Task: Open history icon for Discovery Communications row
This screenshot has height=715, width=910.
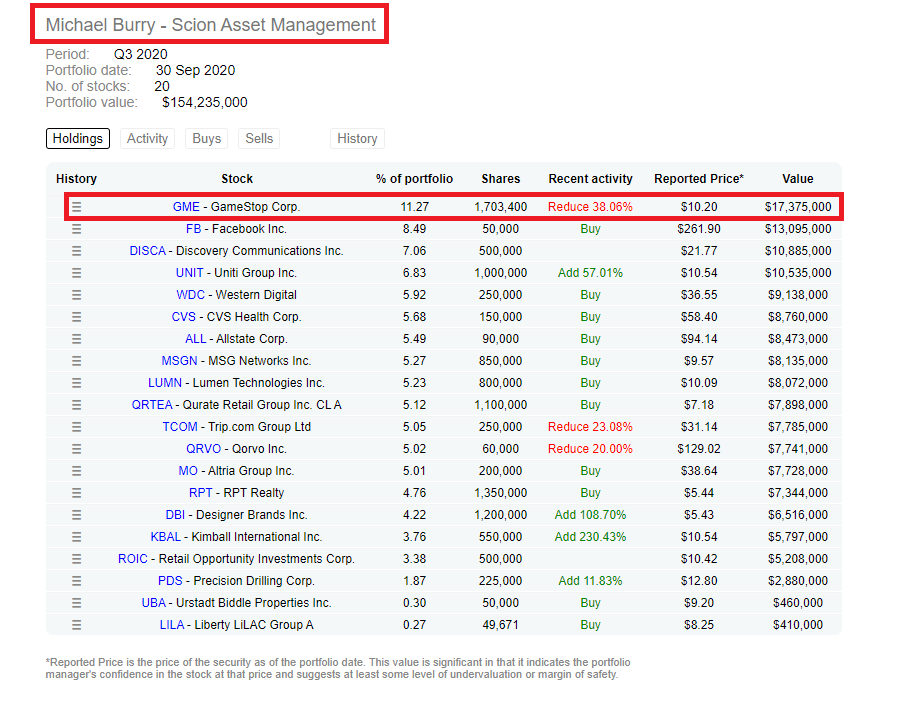Action: coord(77,251)
